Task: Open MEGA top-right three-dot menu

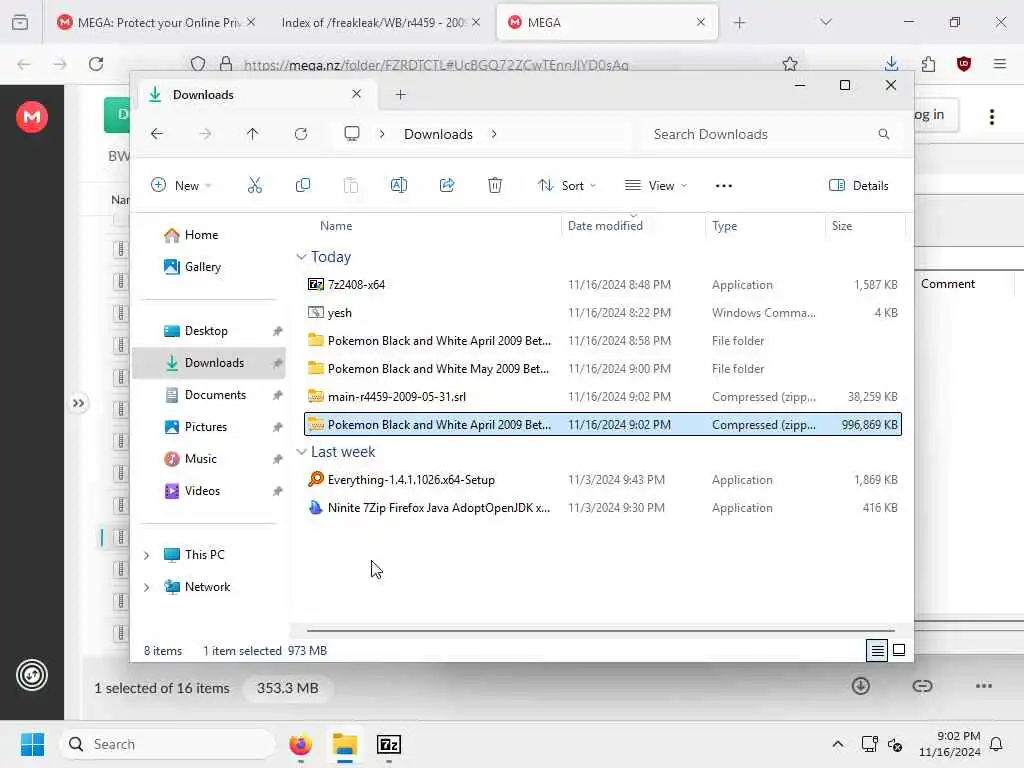Action: point(992,117)
